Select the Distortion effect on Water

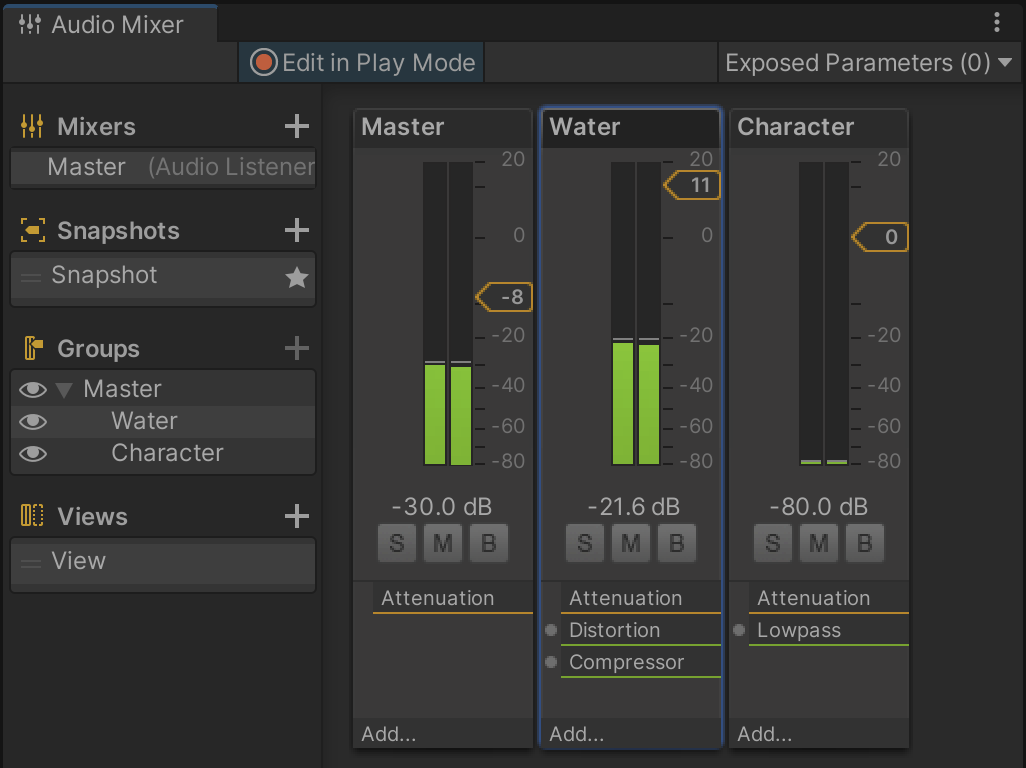pyautogui.click(x=614, y=630)
